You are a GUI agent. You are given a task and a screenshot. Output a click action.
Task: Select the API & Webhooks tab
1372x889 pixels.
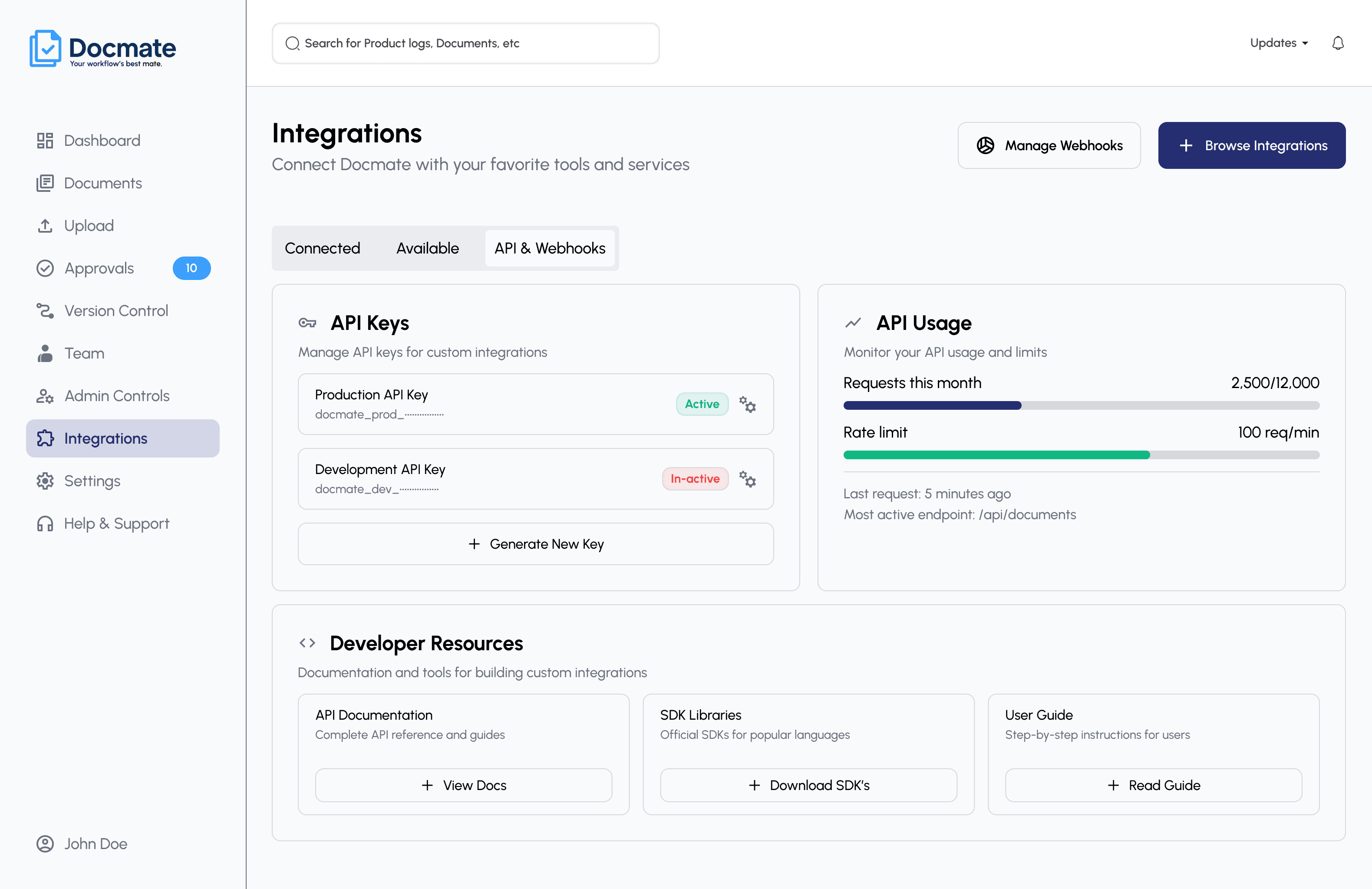[x=550, y=248]
